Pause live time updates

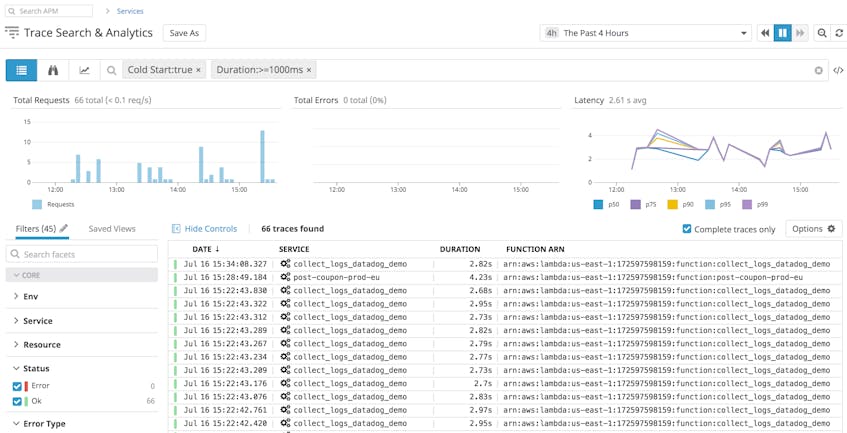(x=782, y=33)
